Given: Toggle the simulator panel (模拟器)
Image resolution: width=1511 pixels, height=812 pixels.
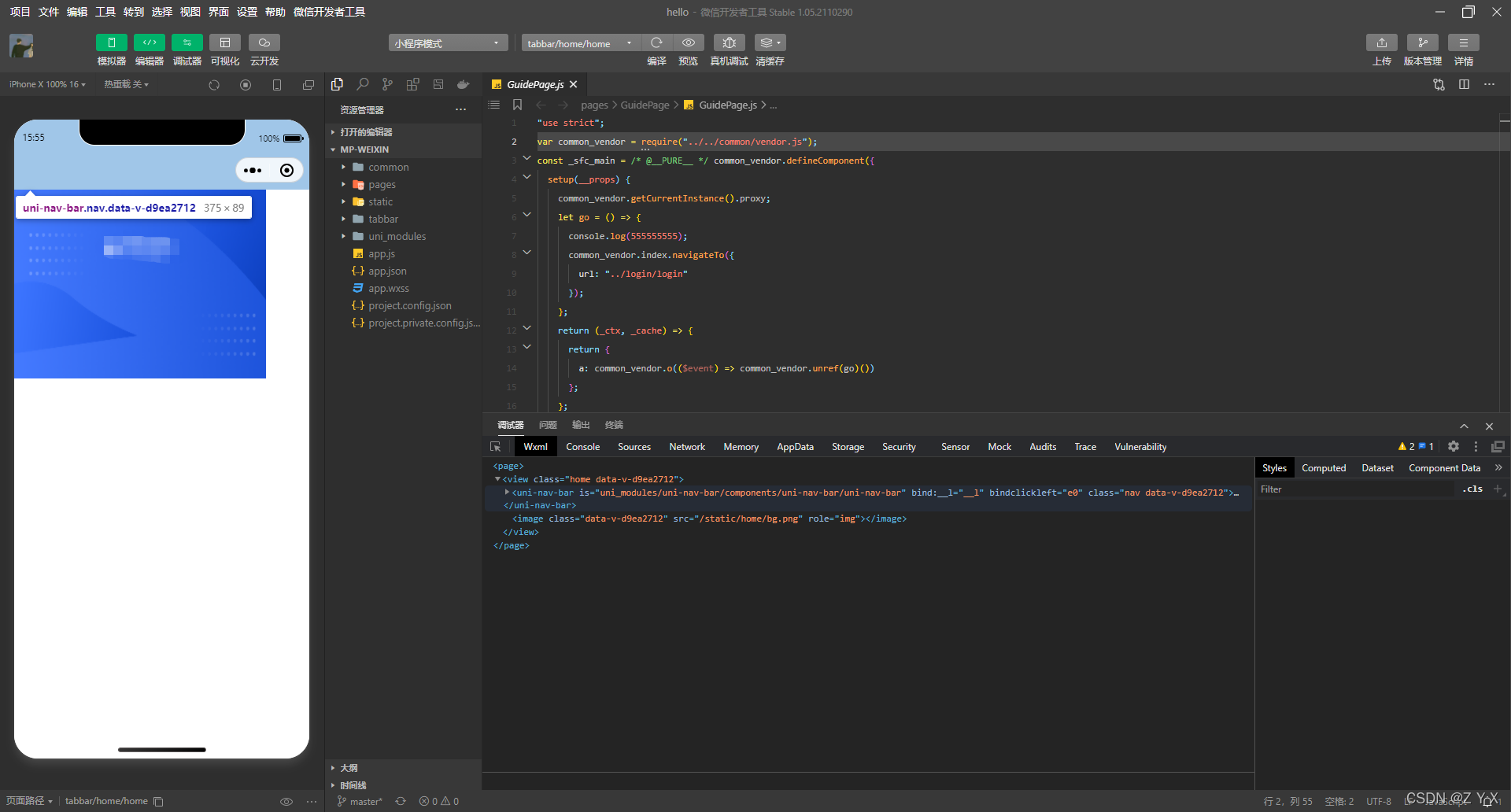Looking at the screenshot, I should tap(111, 42).
